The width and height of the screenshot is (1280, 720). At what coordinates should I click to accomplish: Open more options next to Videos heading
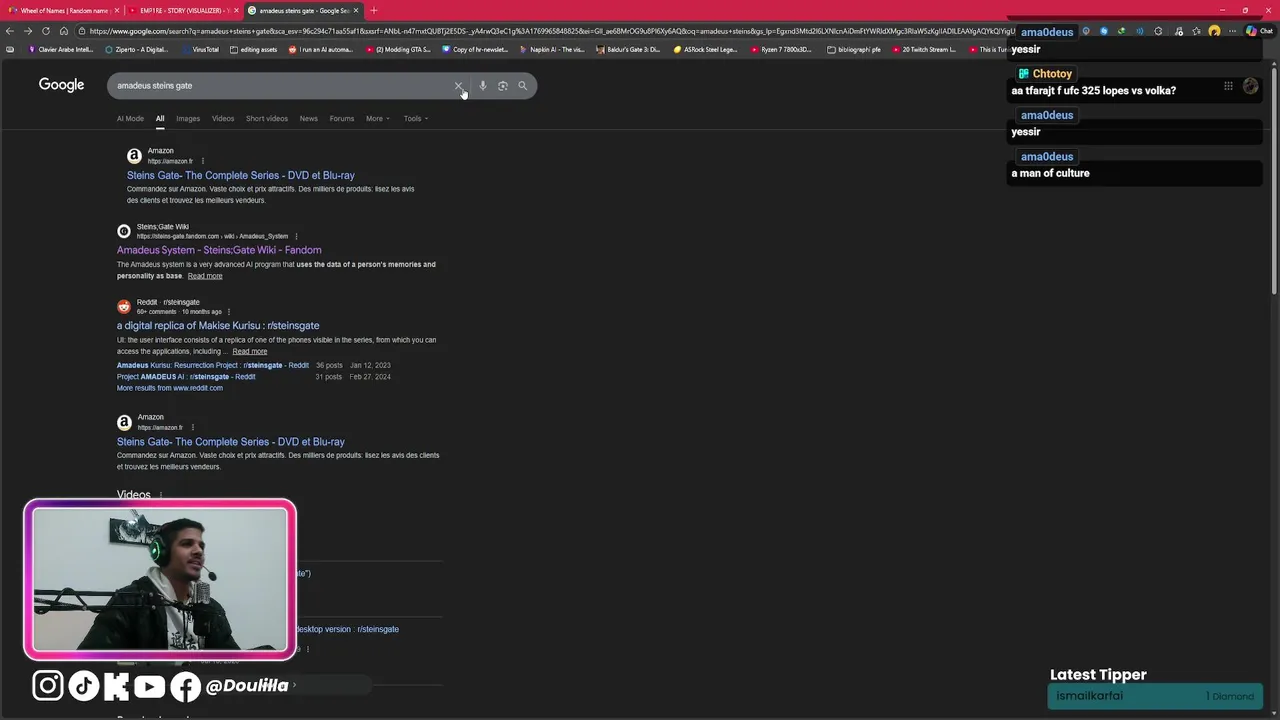161,495
